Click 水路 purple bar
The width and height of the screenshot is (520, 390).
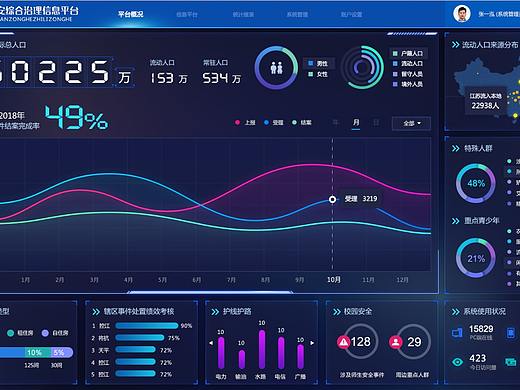[x=262, y=349]
